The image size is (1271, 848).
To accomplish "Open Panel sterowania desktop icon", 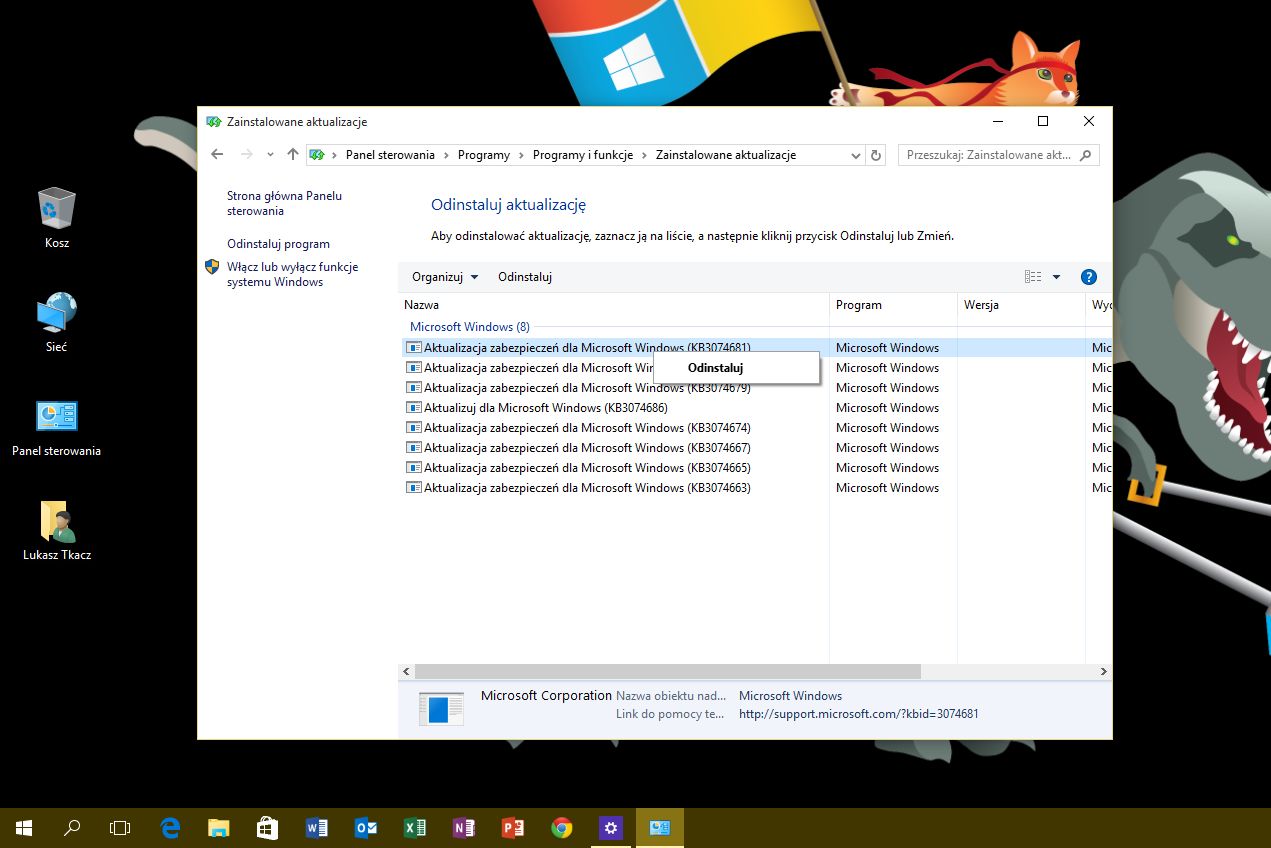I will 57,425.
